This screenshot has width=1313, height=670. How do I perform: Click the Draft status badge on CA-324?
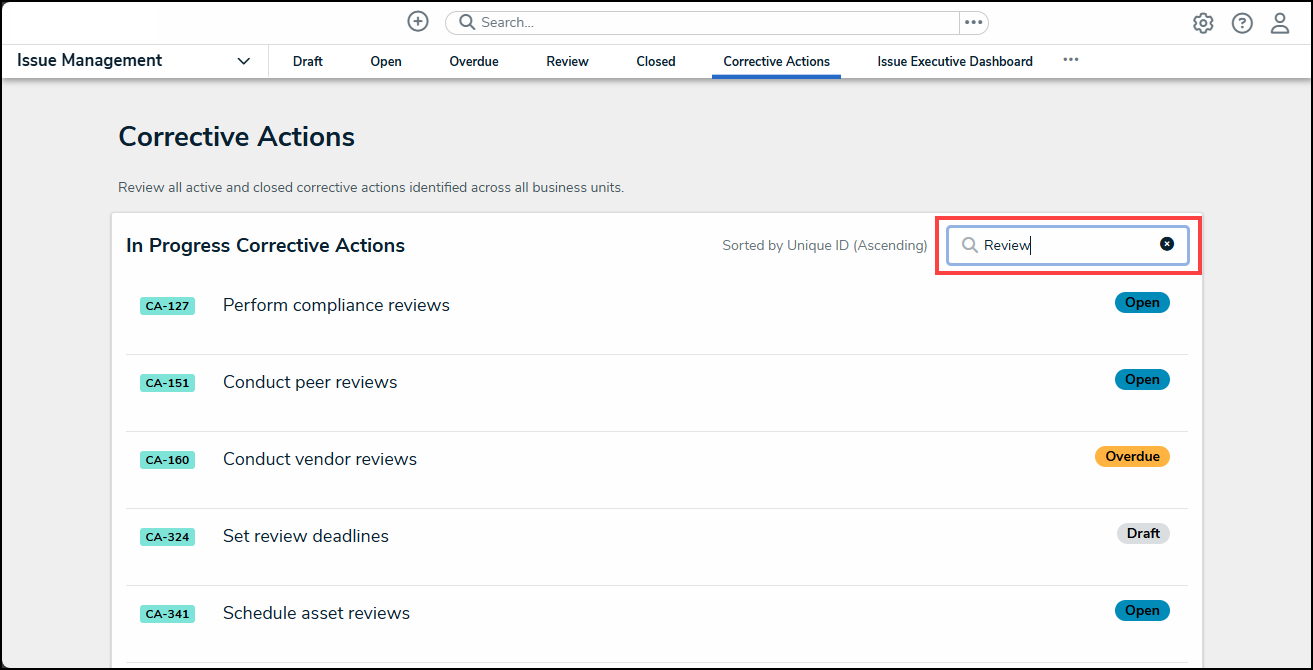[x=1143, y=534]
